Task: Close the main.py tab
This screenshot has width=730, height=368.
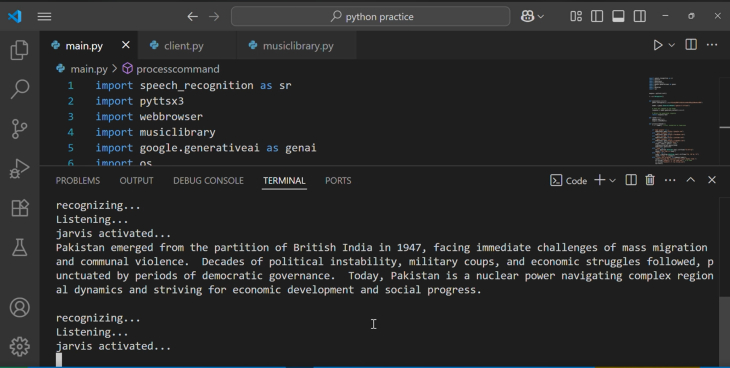Action: coord(126,45)
